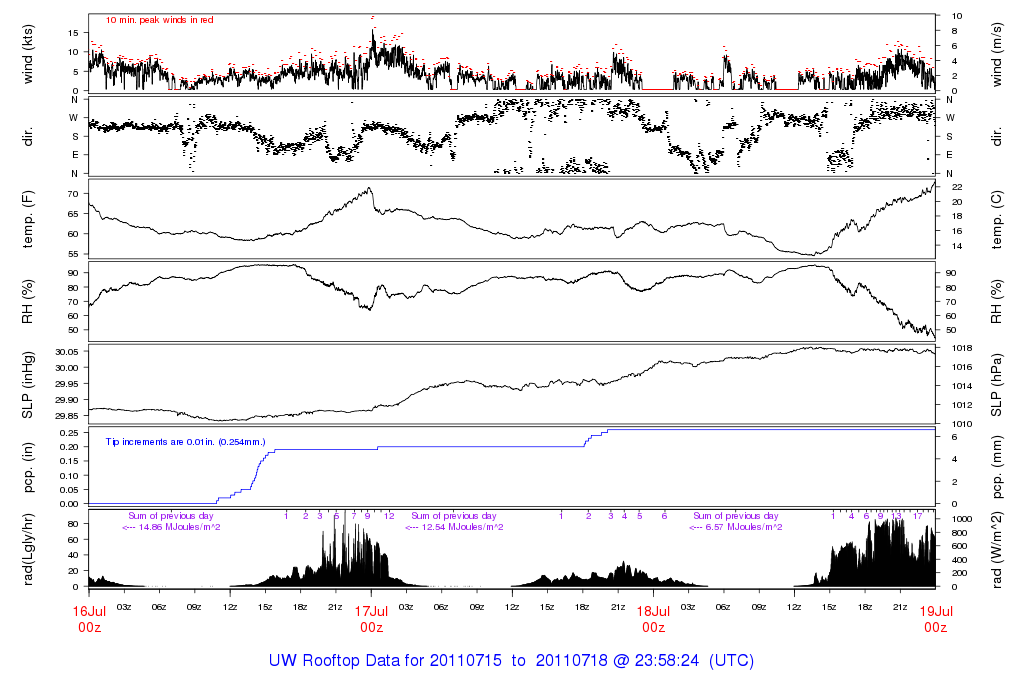The image size is (1024, 700).
Task: Click the '12.54 MJoules/m^2' radiation sum
Action: click(462, 527)
